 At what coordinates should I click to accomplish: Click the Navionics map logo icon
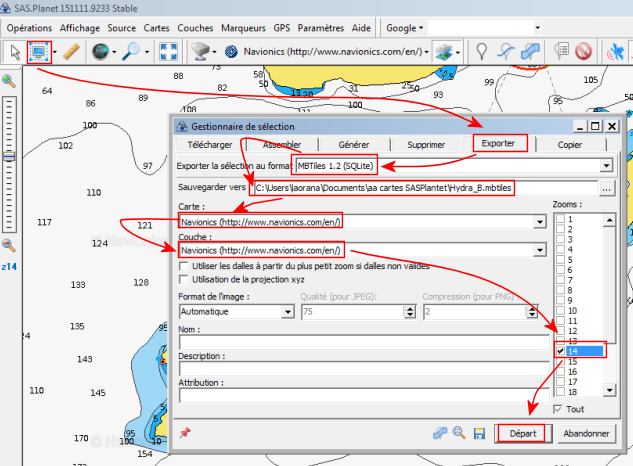[231, 52]
